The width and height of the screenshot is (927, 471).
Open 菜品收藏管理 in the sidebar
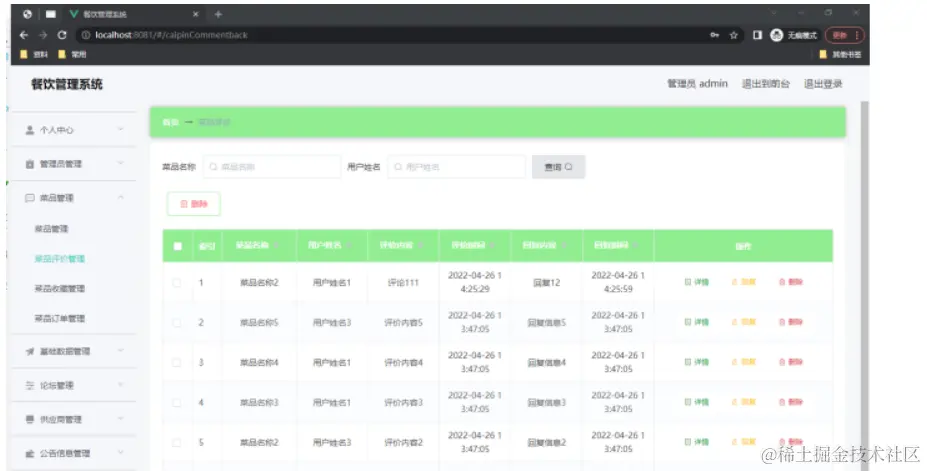tap(60, 288)
